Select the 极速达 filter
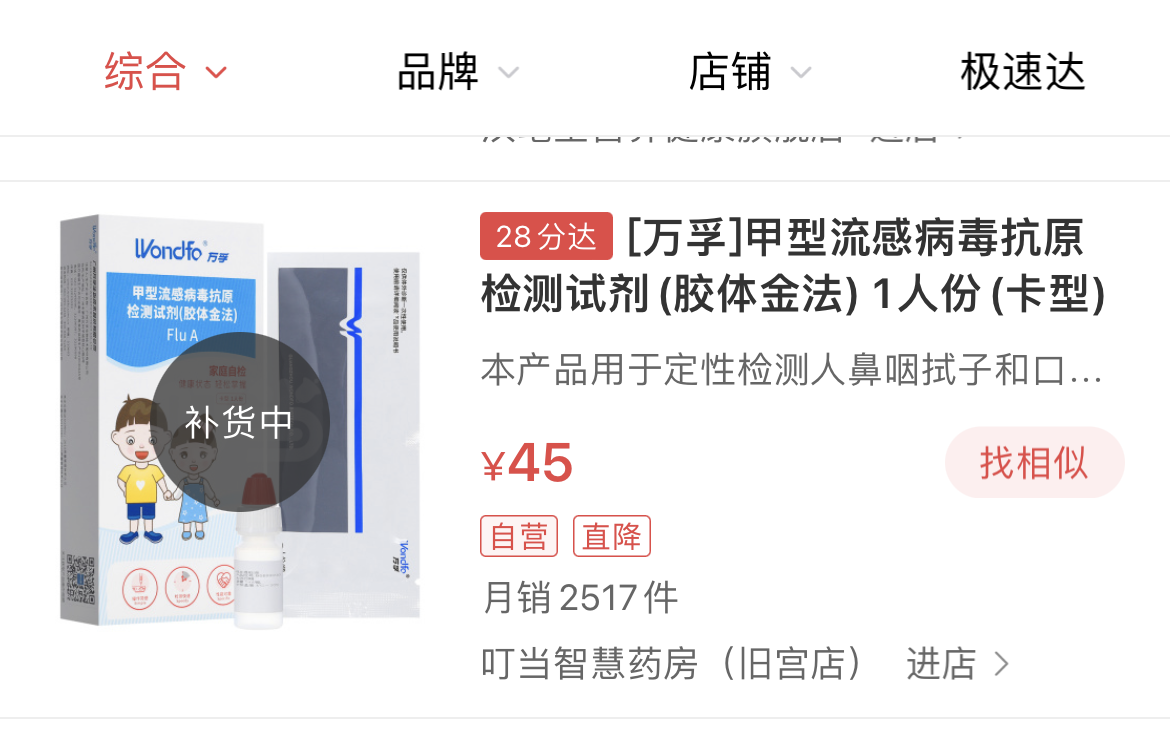 point(1022,72)
